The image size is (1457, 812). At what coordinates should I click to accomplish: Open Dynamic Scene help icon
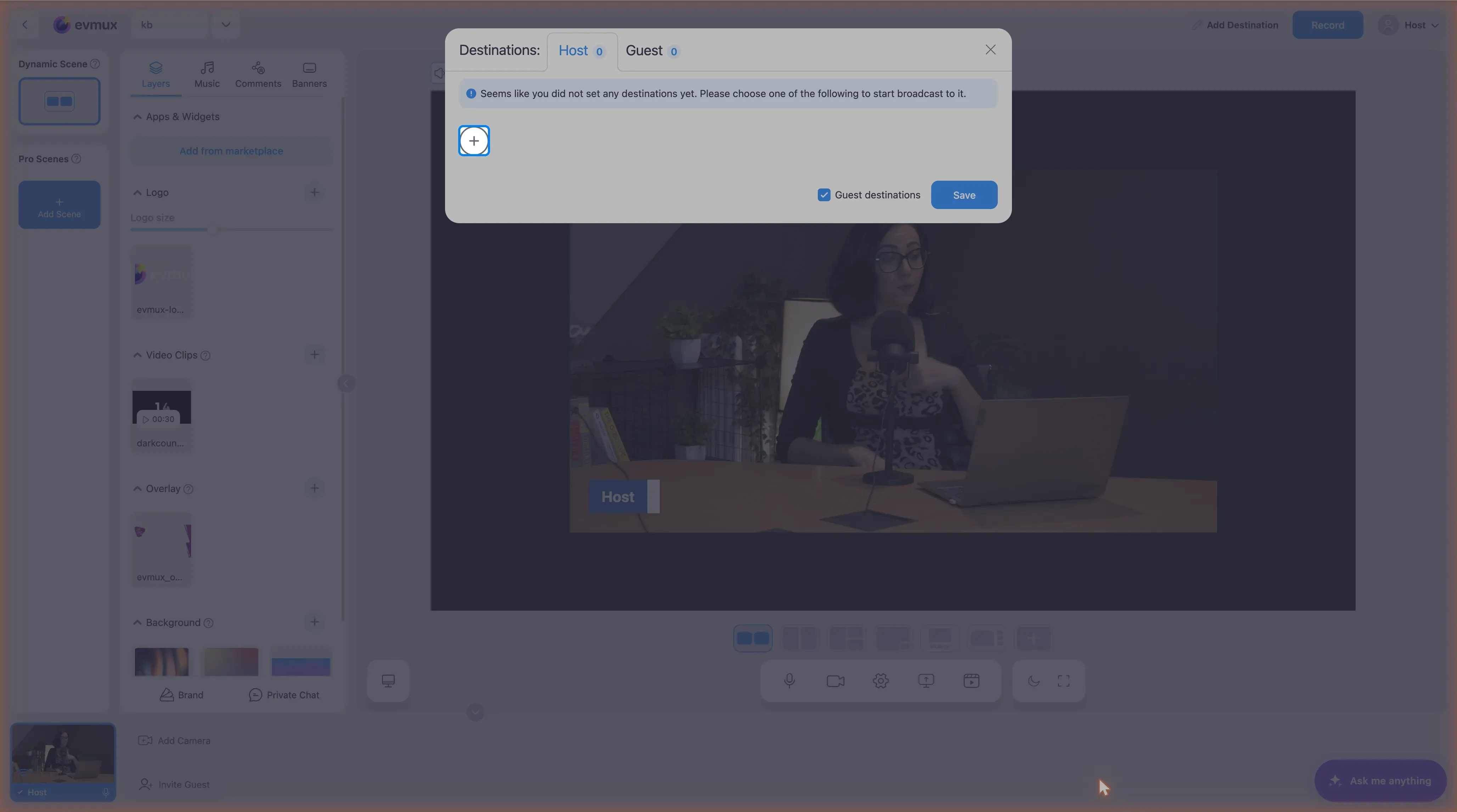95,64
